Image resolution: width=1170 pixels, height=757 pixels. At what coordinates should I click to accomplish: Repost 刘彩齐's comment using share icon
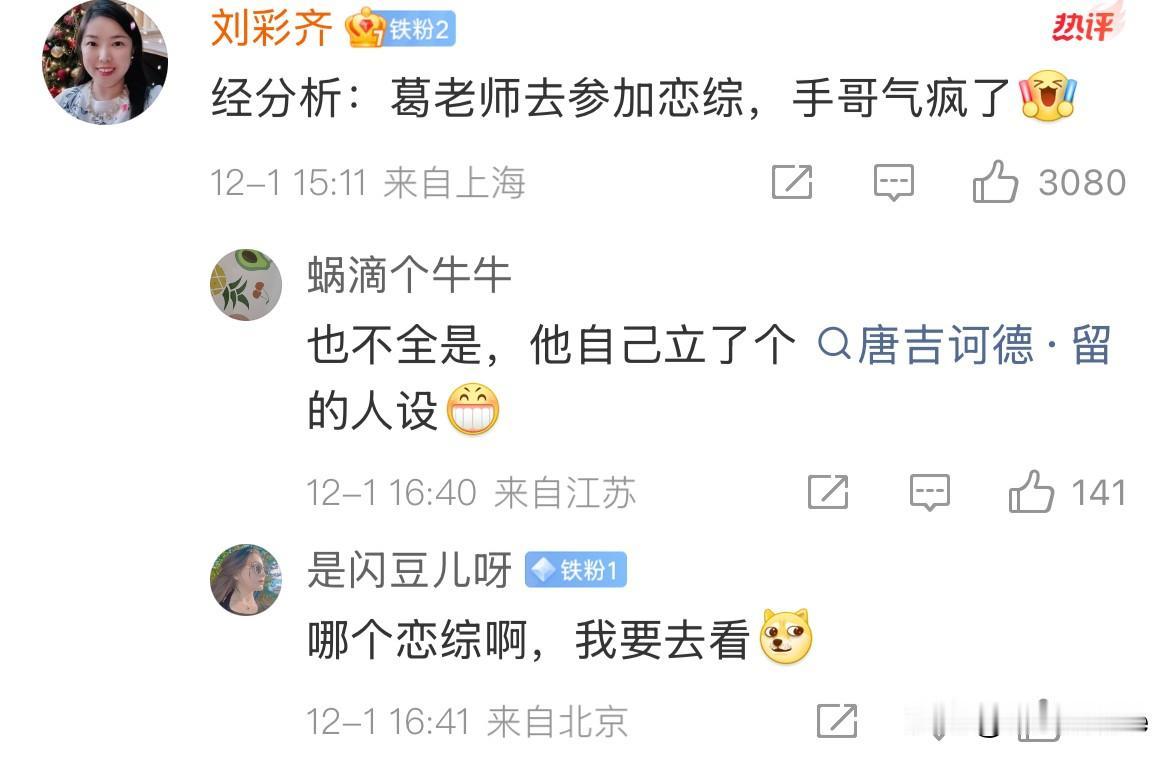(x=792, y=182)
